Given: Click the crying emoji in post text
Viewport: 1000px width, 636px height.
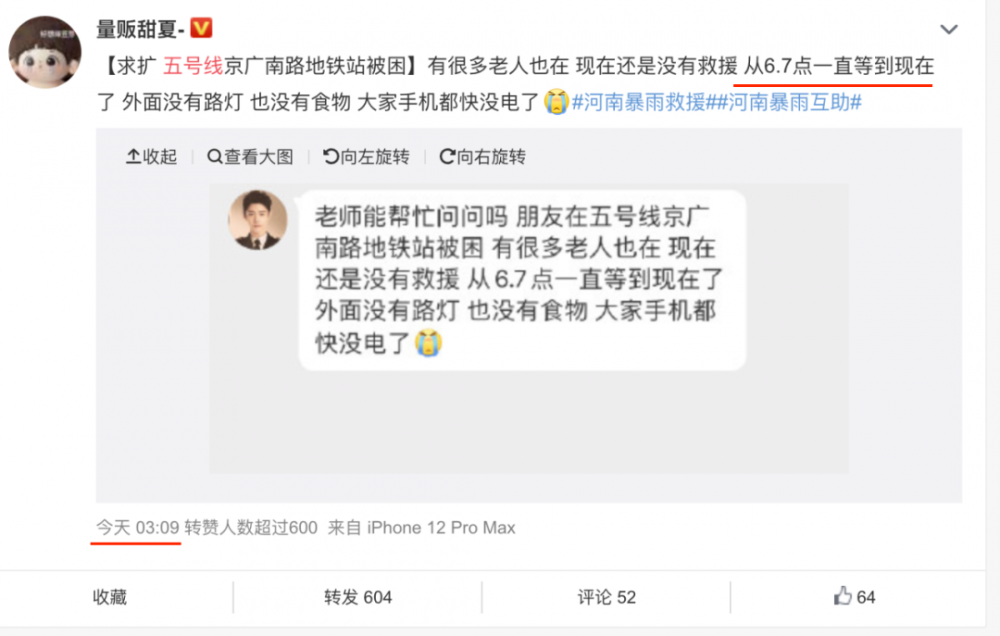Looking at the screenshot, I should (556, 102).
